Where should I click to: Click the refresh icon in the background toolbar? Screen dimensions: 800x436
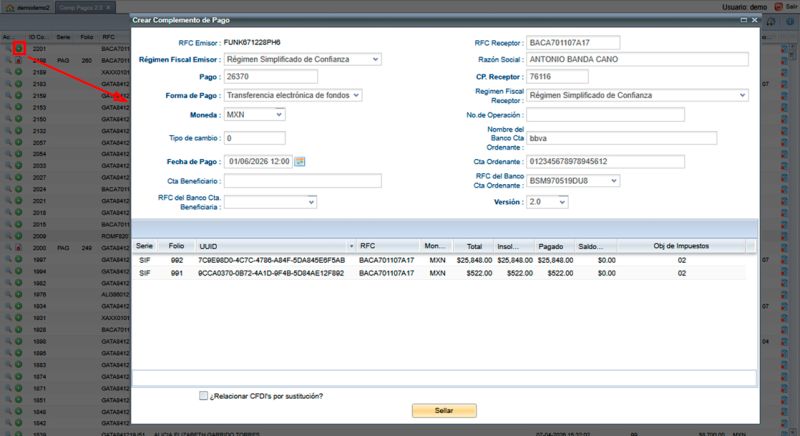[x=771, y=21]
